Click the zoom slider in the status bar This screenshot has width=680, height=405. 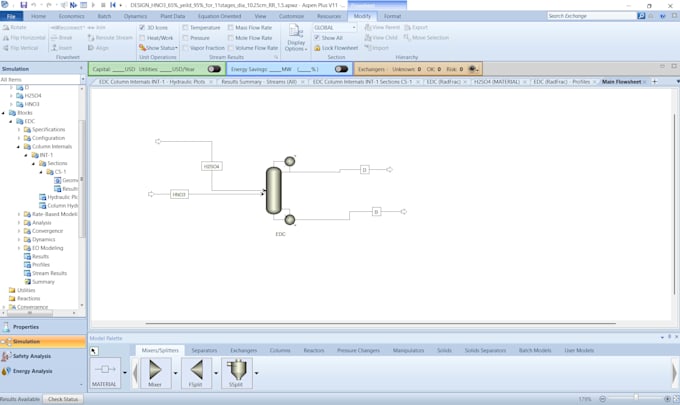click(636, 398)
